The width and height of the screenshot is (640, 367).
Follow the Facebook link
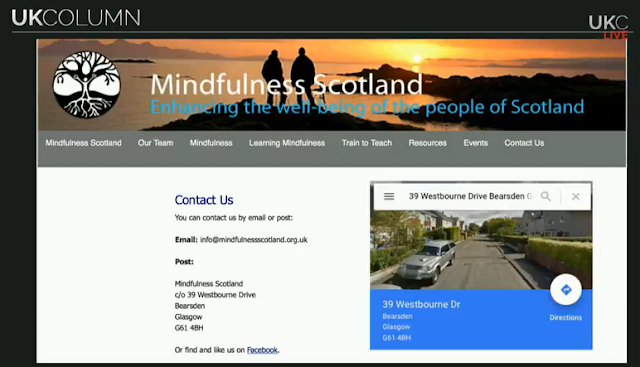pyautogui.click(x=262, y=350)
